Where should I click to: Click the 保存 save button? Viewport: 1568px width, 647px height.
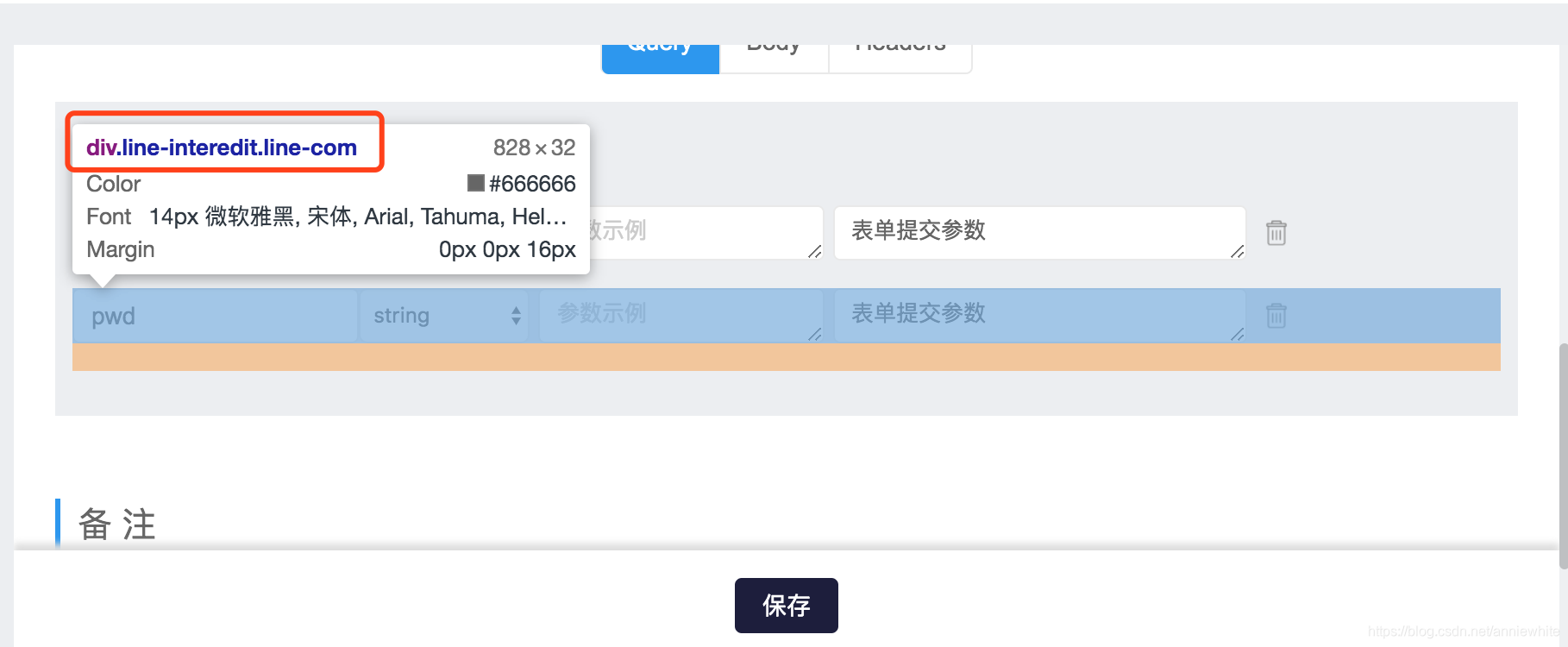[x=787, y=606]
